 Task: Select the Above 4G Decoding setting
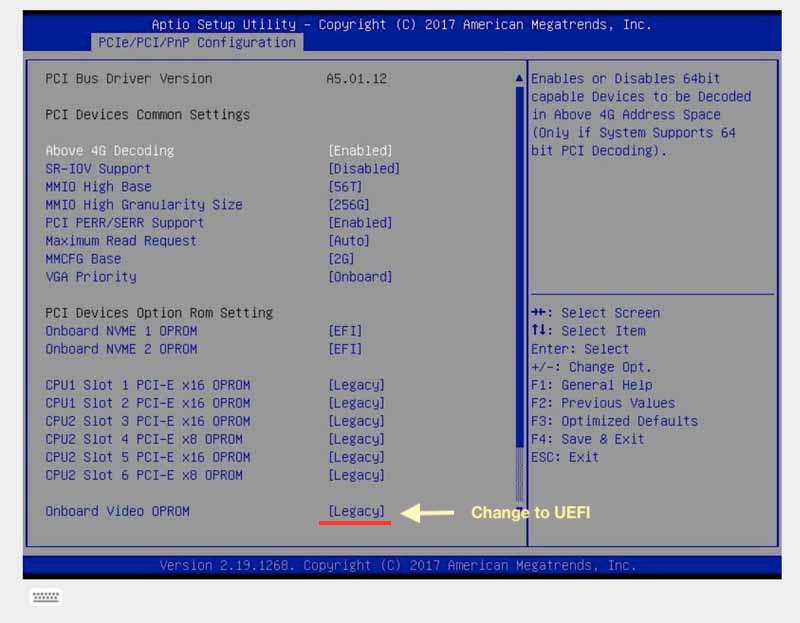tap(110, 151)
